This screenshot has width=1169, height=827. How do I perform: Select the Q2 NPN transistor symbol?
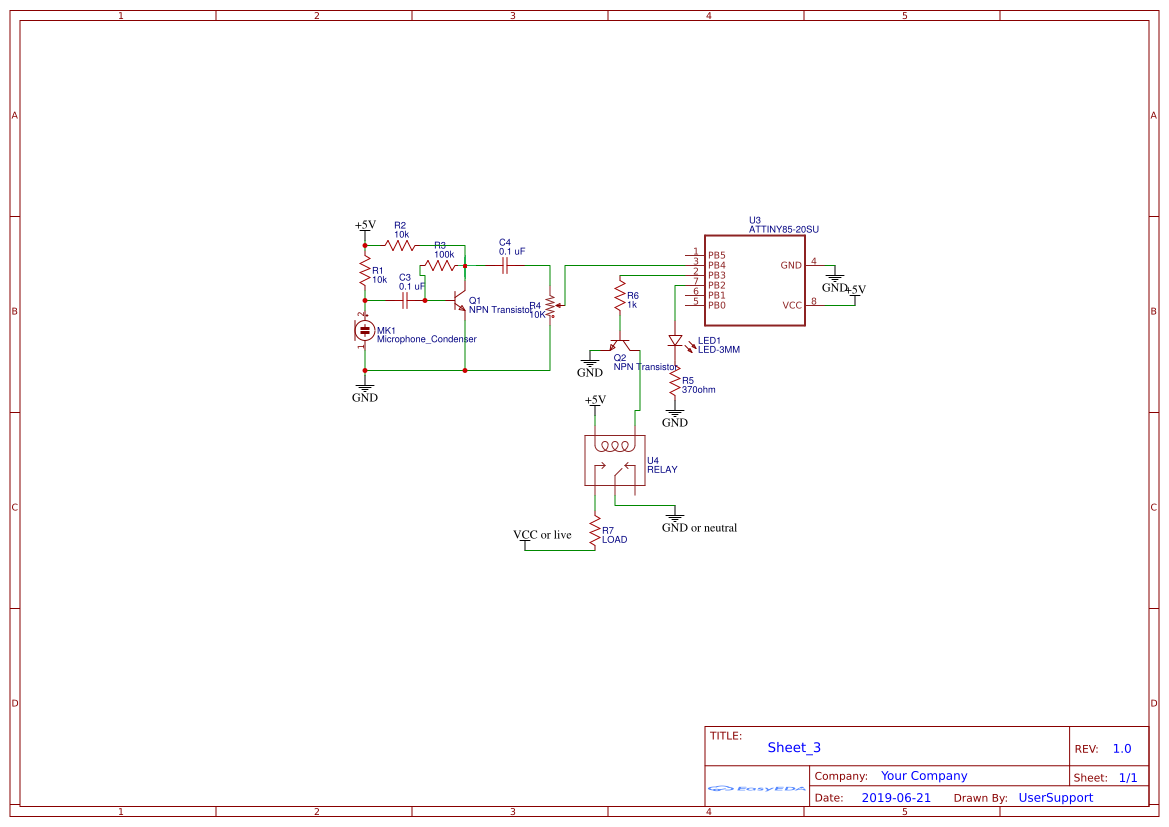pos(622,345)
